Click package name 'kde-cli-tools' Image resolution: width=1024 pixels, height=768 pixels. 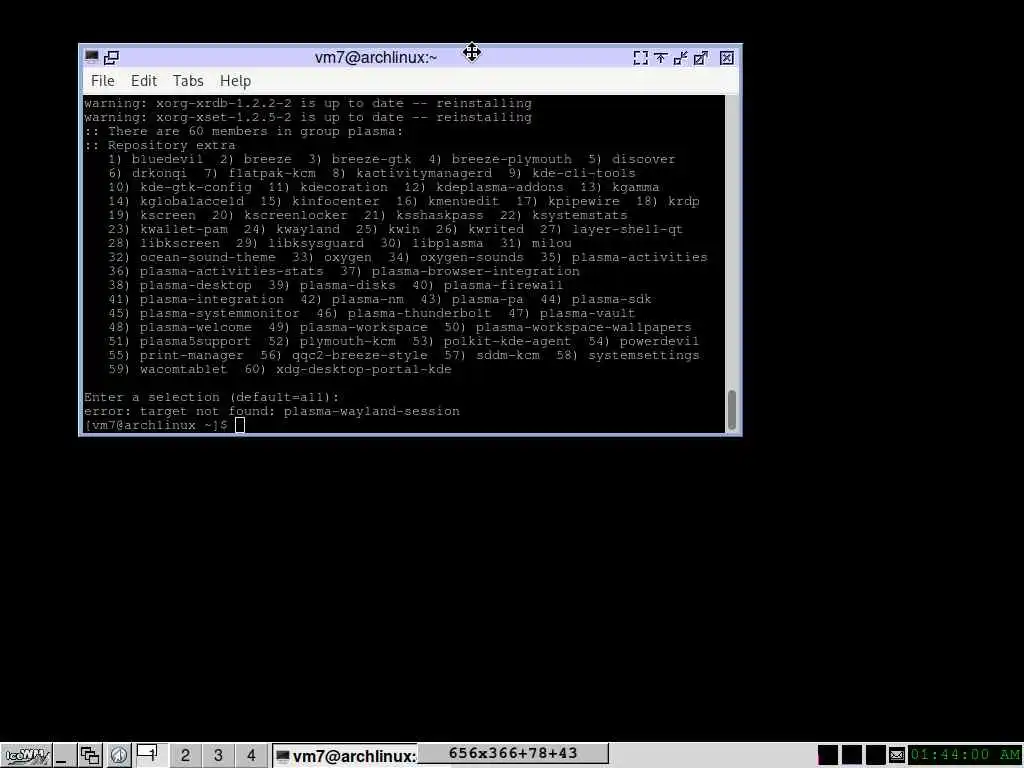coord(583,173)
